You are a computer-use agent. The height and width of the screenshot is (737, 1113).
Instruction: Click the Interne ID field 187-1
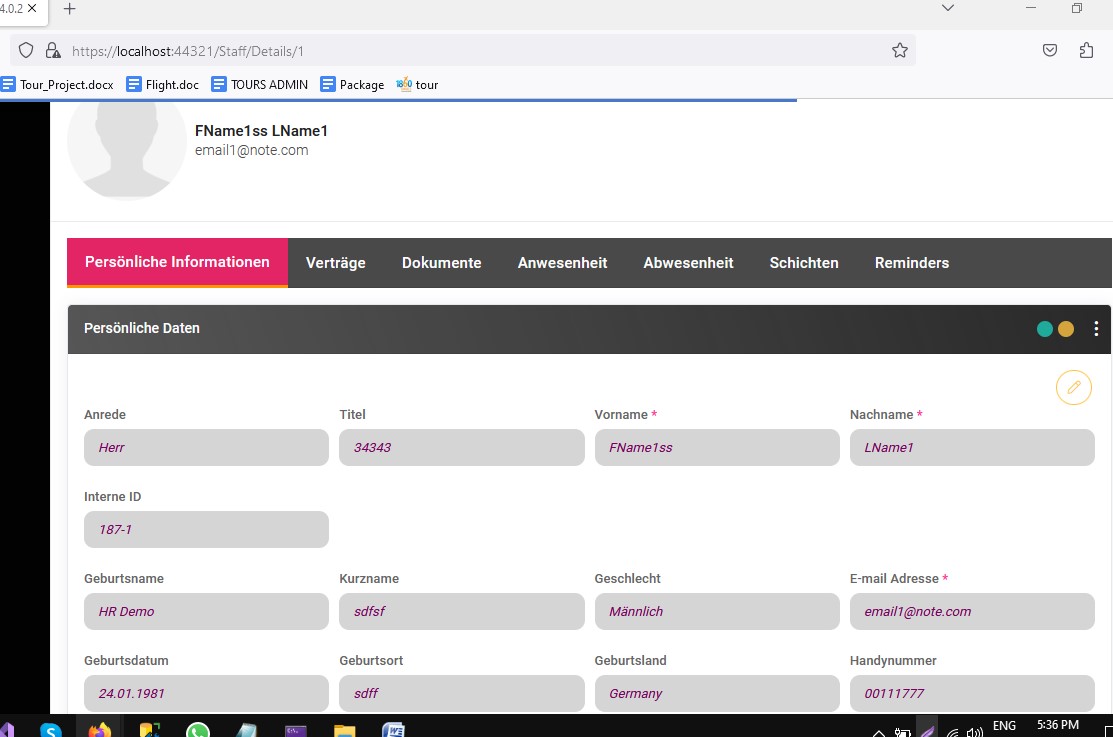coord(207,530)
